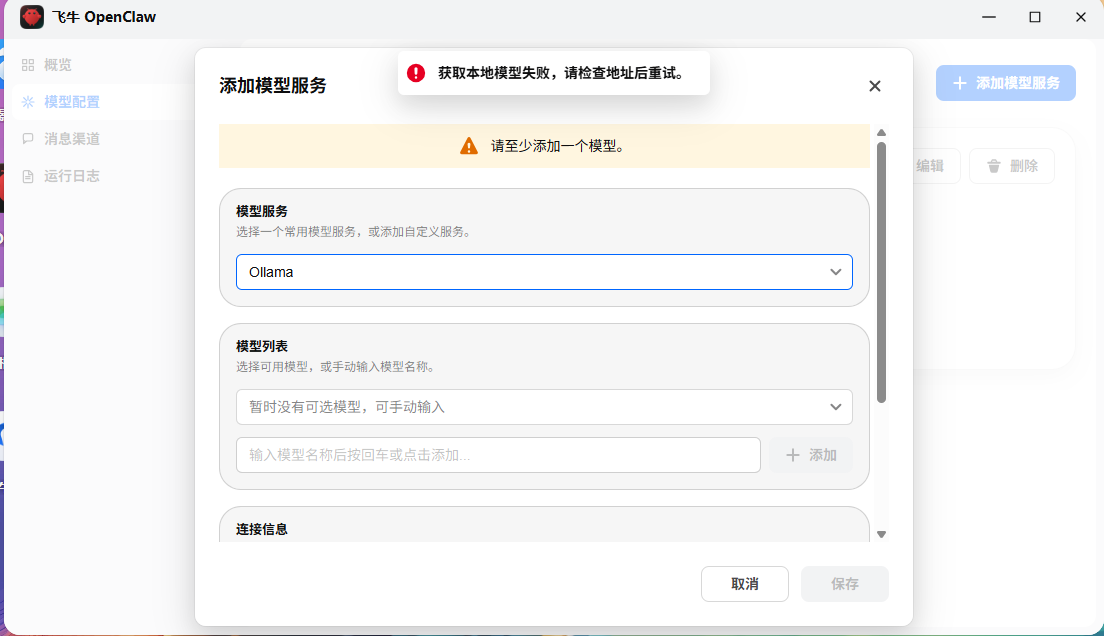Close the 添加模型服务 dialog with X
This screenshot has height=636, width=1104.
(x=875, y=86)
